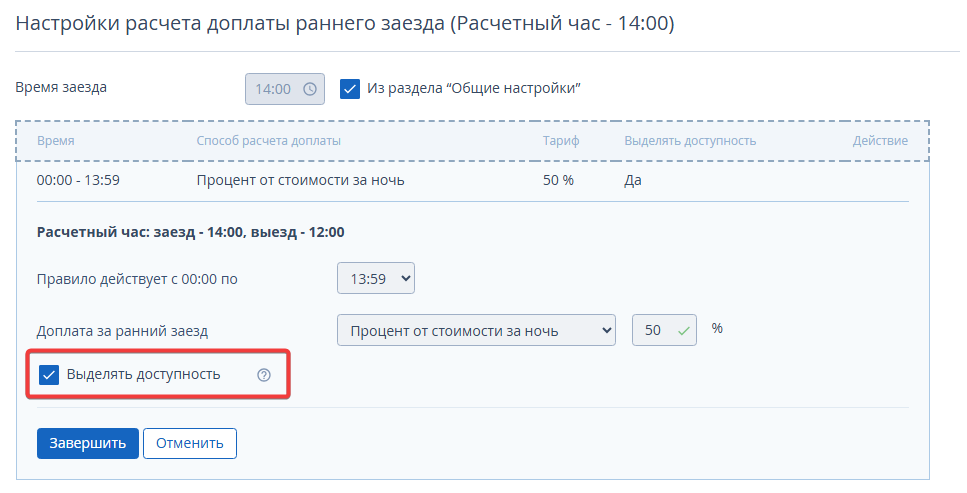Click the 00:00 - 13:59 time cell
Image resolution: width=967 pixels, height=493 pixels.
click(x=78, y=180)
